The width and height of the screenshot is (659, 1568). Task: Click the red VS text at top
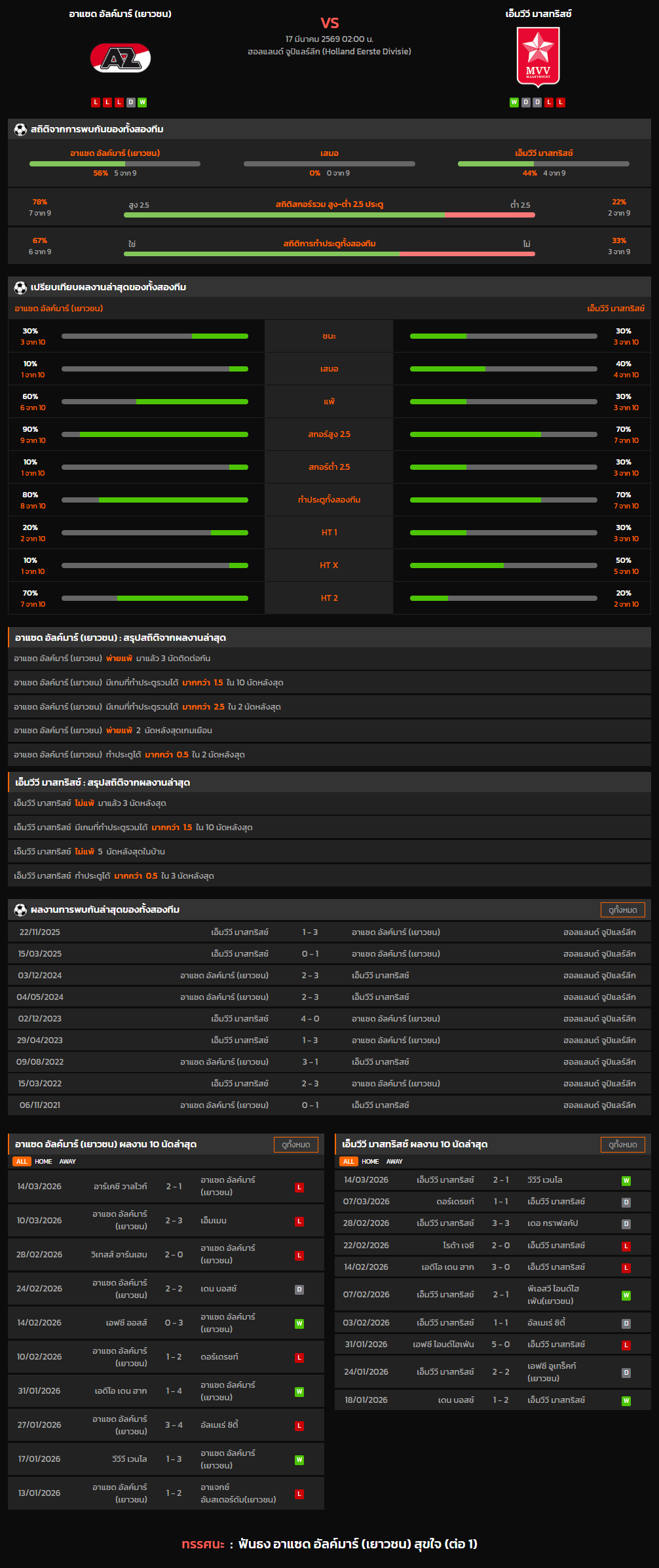329,23
